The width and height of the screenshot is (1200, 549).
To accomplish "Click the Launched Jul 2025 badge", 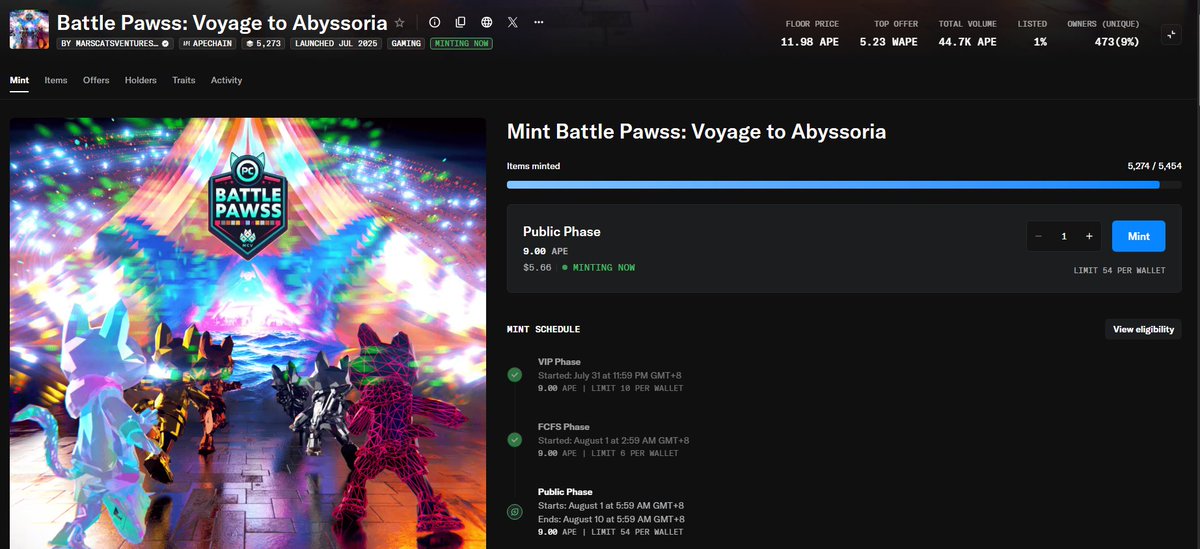I will pyautogui.click(x=337, y=44).
